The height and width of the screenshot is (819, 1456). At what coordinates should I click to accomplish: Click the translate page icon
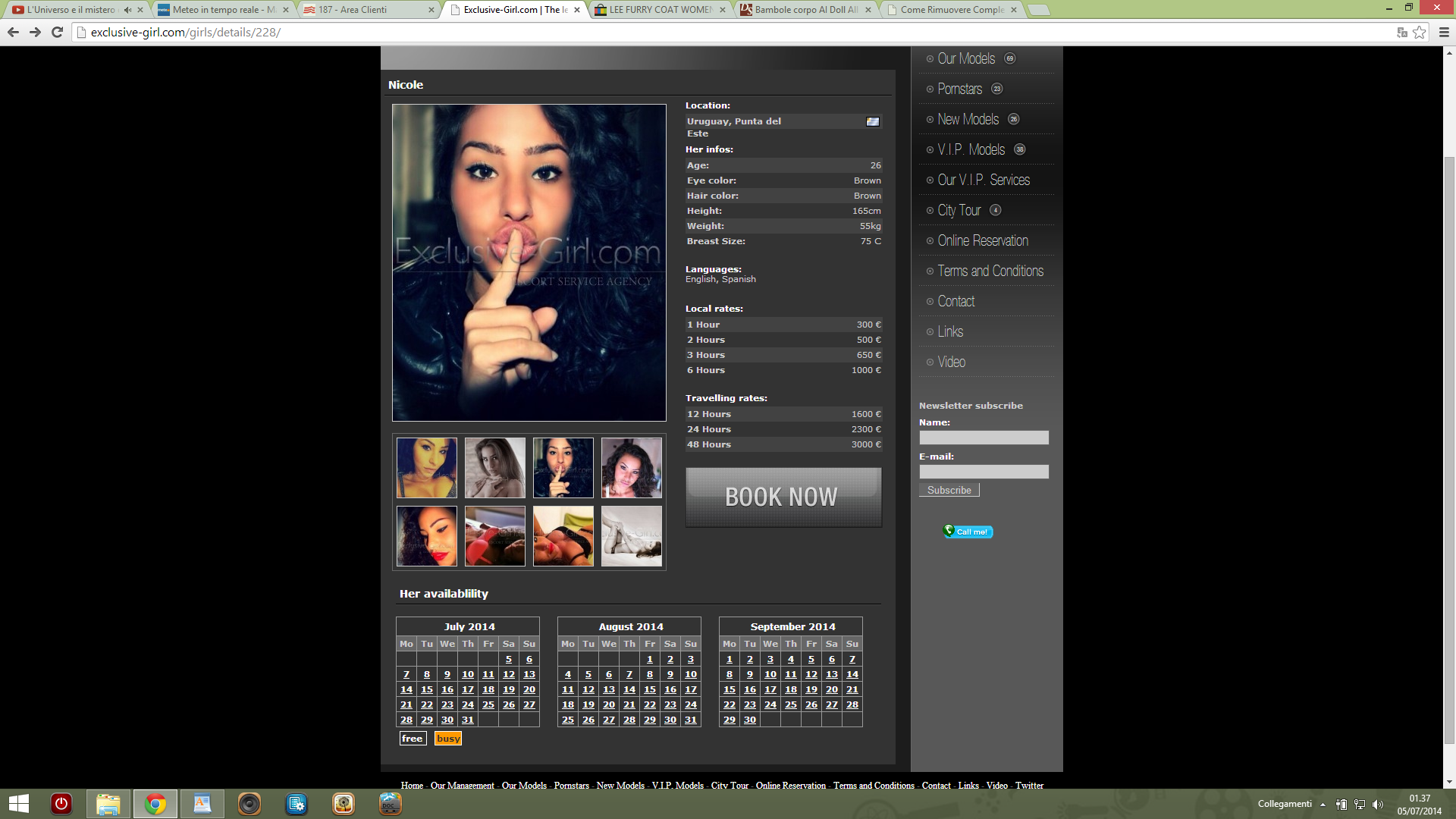1401,32
